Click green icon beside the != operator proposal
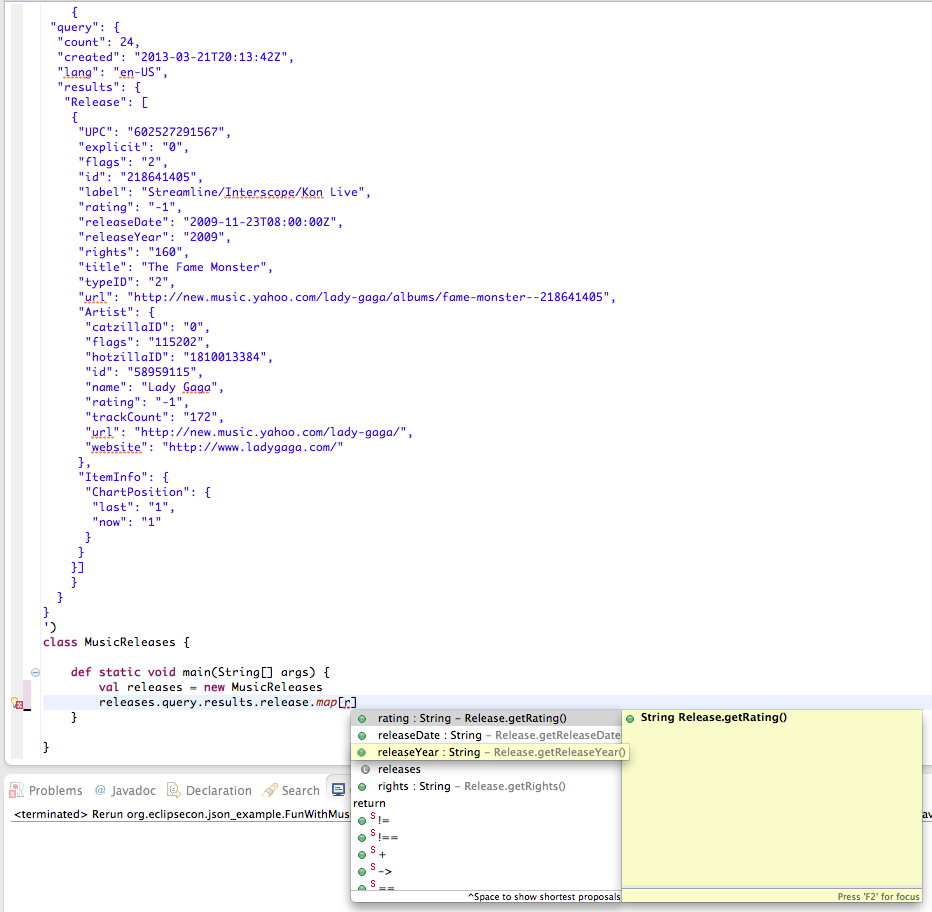Screen dimensions: 932x912 click(361, 818)
